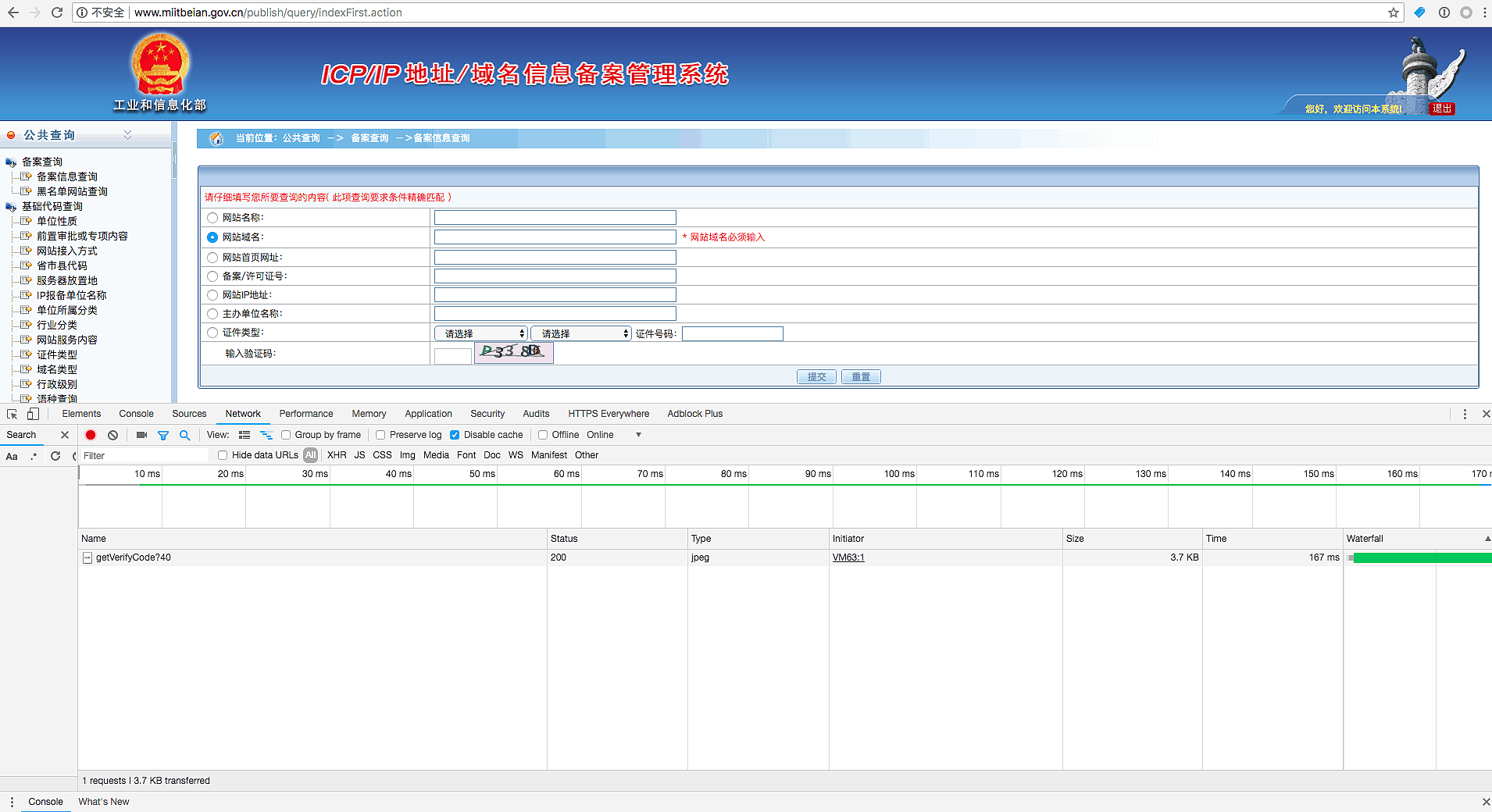Open the Sources tab
The height and width of the screenshot is (812, 1492).
click(x=189, y=414)
